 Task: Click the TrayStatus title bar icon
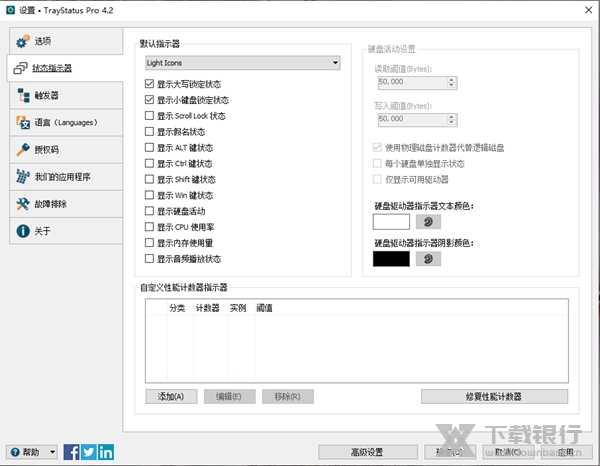click(10, 10)
